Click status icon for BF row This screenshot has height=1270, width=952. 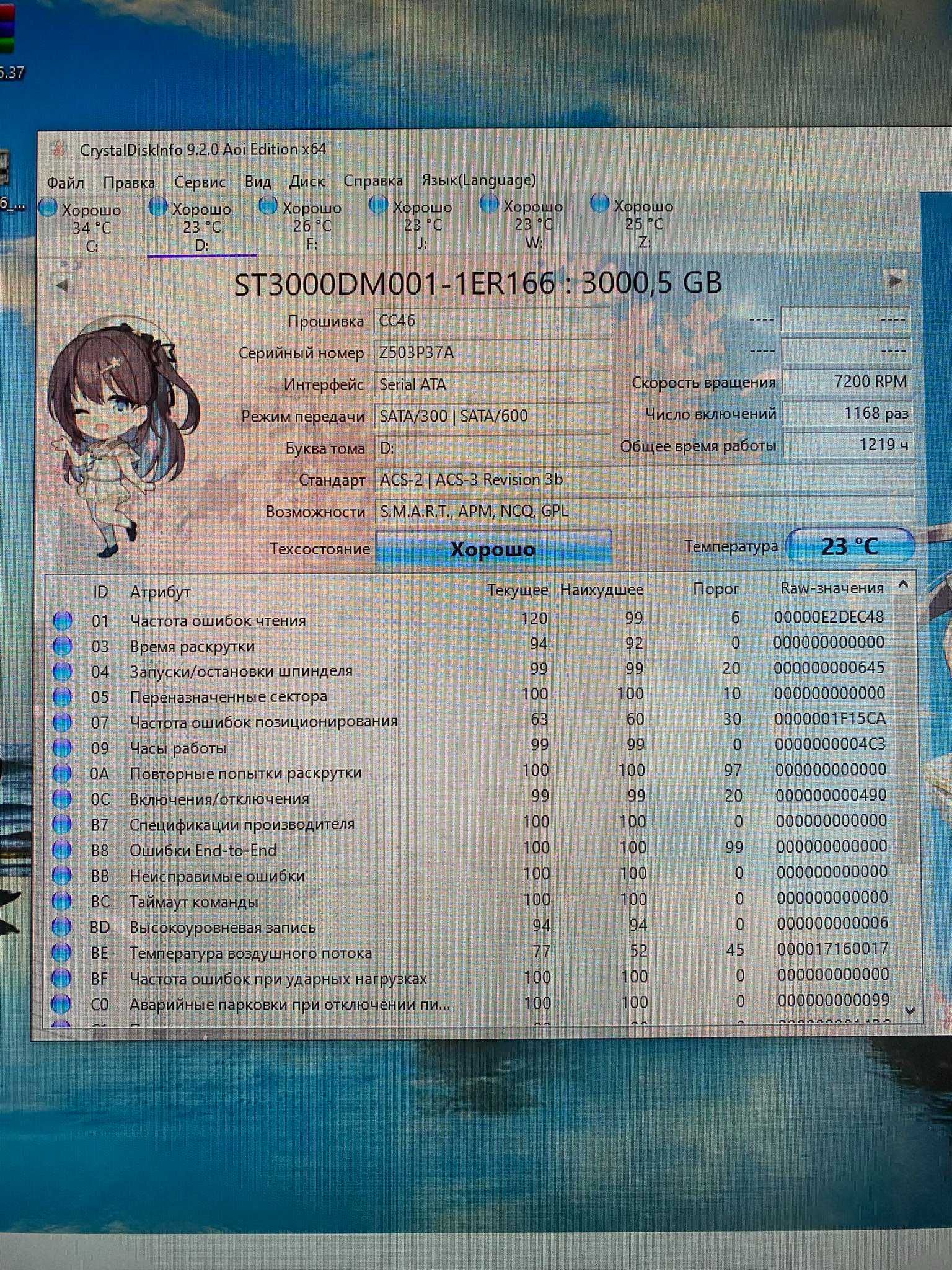coord(61,978)
